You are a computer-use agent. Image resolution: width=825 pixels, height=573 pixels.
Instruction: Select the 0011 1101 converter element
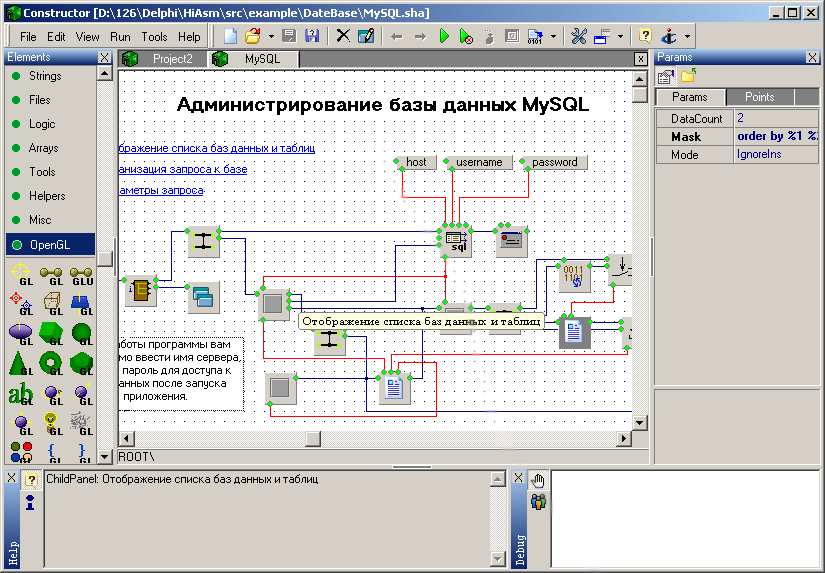pyautogui.click(x=574, y=277)
